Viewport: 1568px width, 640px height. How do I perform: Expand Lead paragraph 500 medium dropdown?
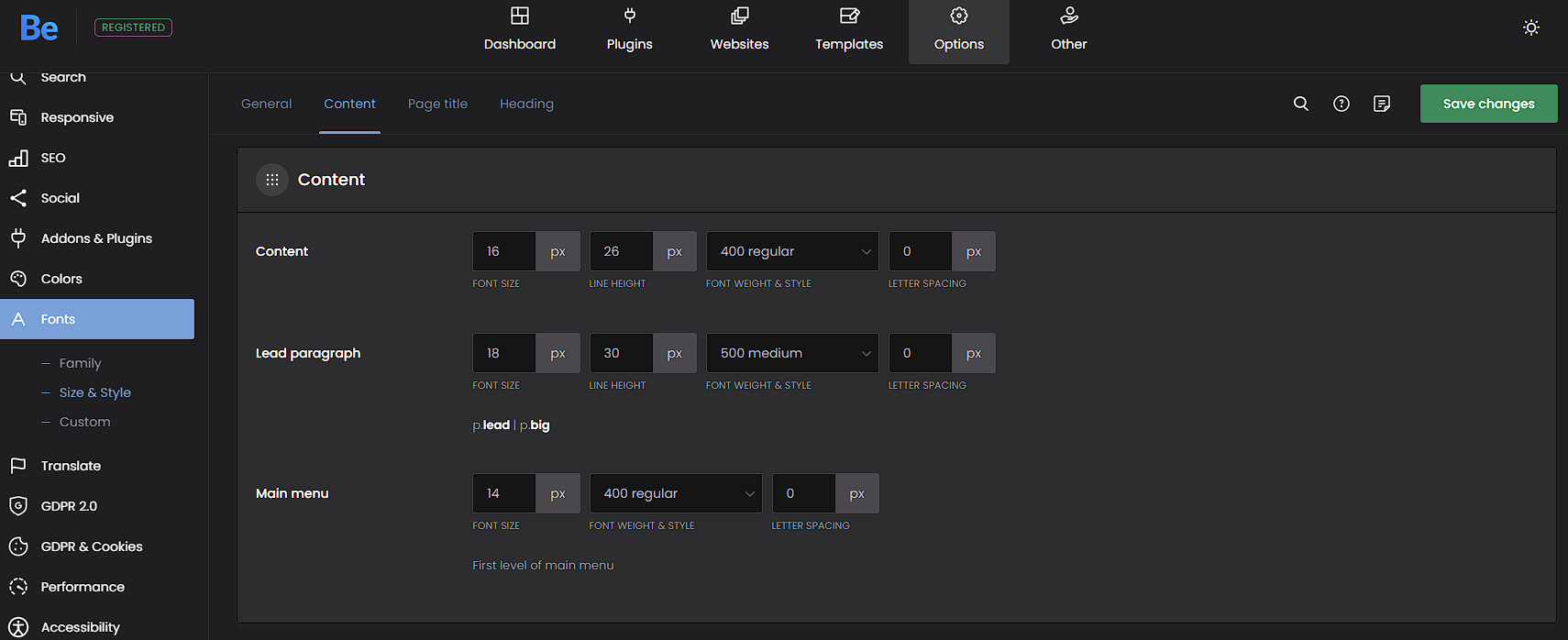pos(791,353)
